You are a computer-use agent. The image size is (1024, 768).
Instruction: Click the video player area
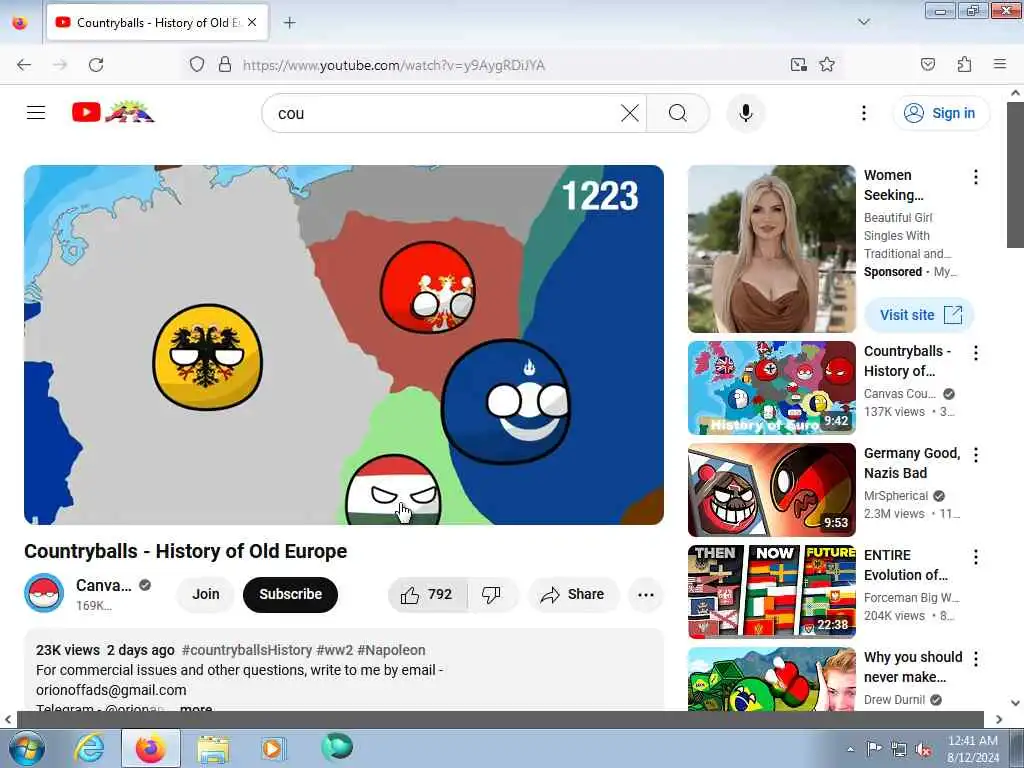(x=344, y=344)
